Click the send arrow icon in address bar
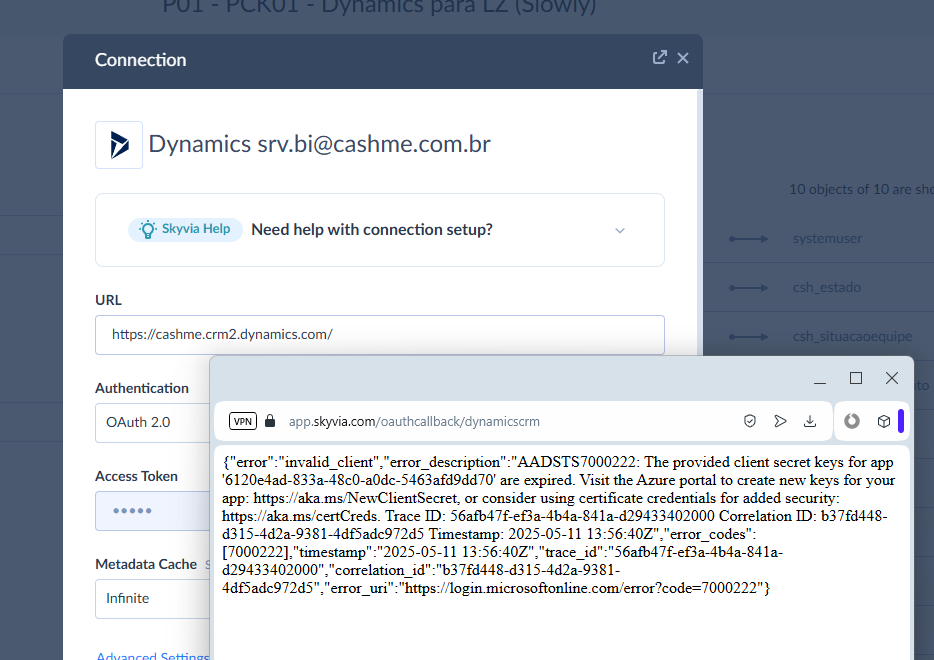Image resolution: width=934 pixels, height=660 pixels. (x=780, y=421)
